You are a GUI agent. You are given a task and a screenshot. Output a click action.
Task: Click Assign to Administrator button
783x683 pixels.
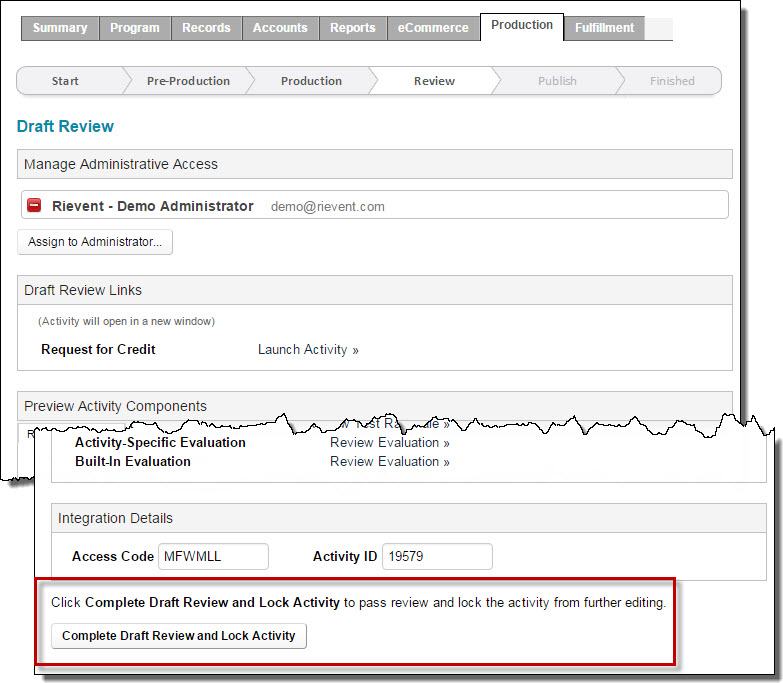(x=95, y=242)
